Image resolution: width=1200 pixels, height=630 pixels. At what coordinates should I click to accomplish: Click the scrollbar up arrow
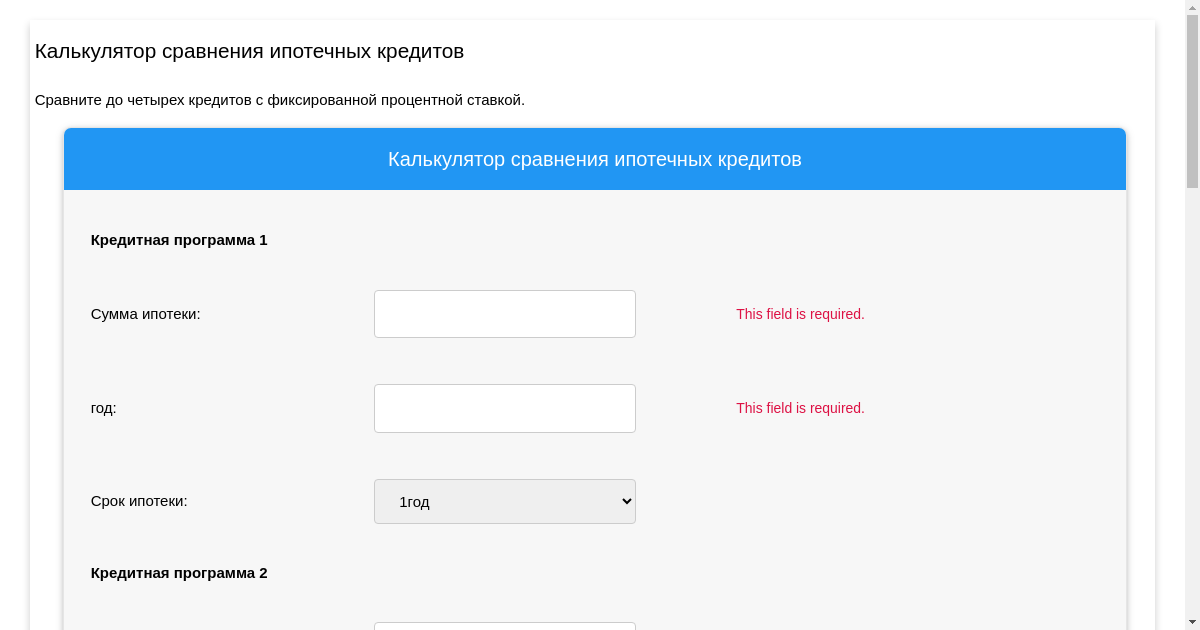coord(1192,8)
